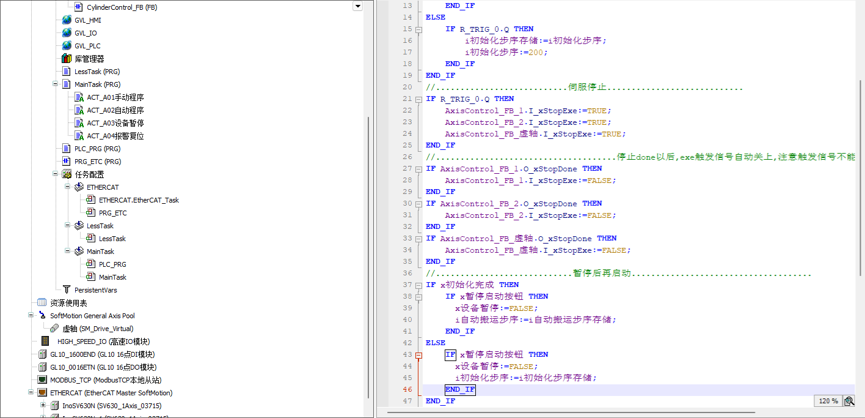Click x初始化完成 condition on line 37

pyautogui.click(x=467, y=285)
